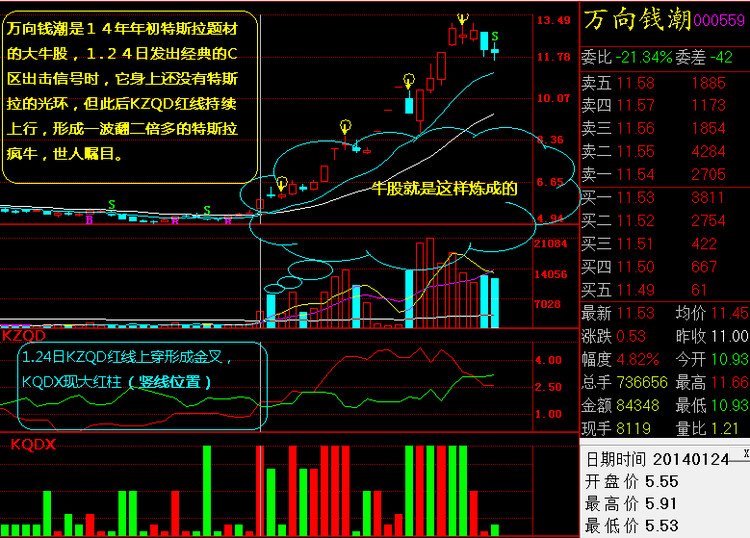Viewport: 750px width, 538px height.
Task: Click 卖二 volume 4284
Action: pyautogui.click(x=708, y=152)
